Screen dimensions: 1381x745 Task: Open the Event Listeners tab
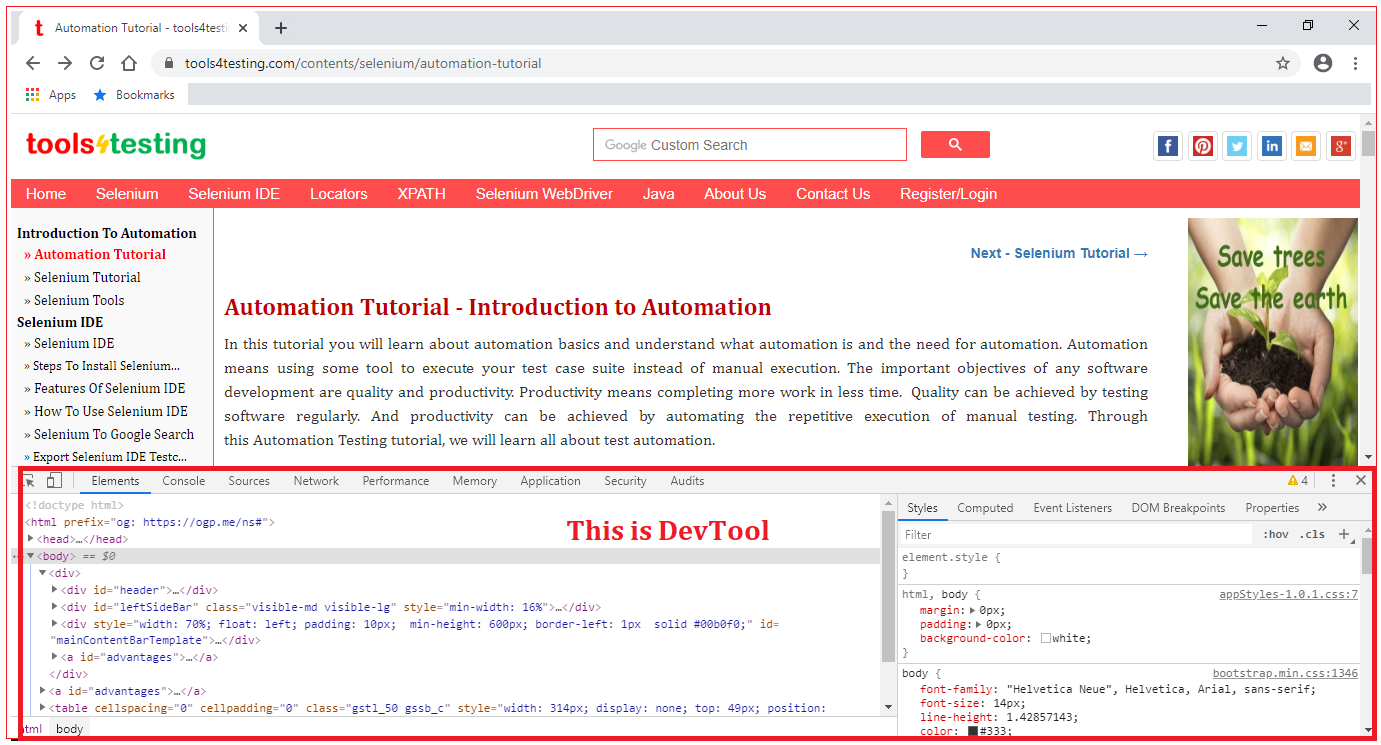1073,508
